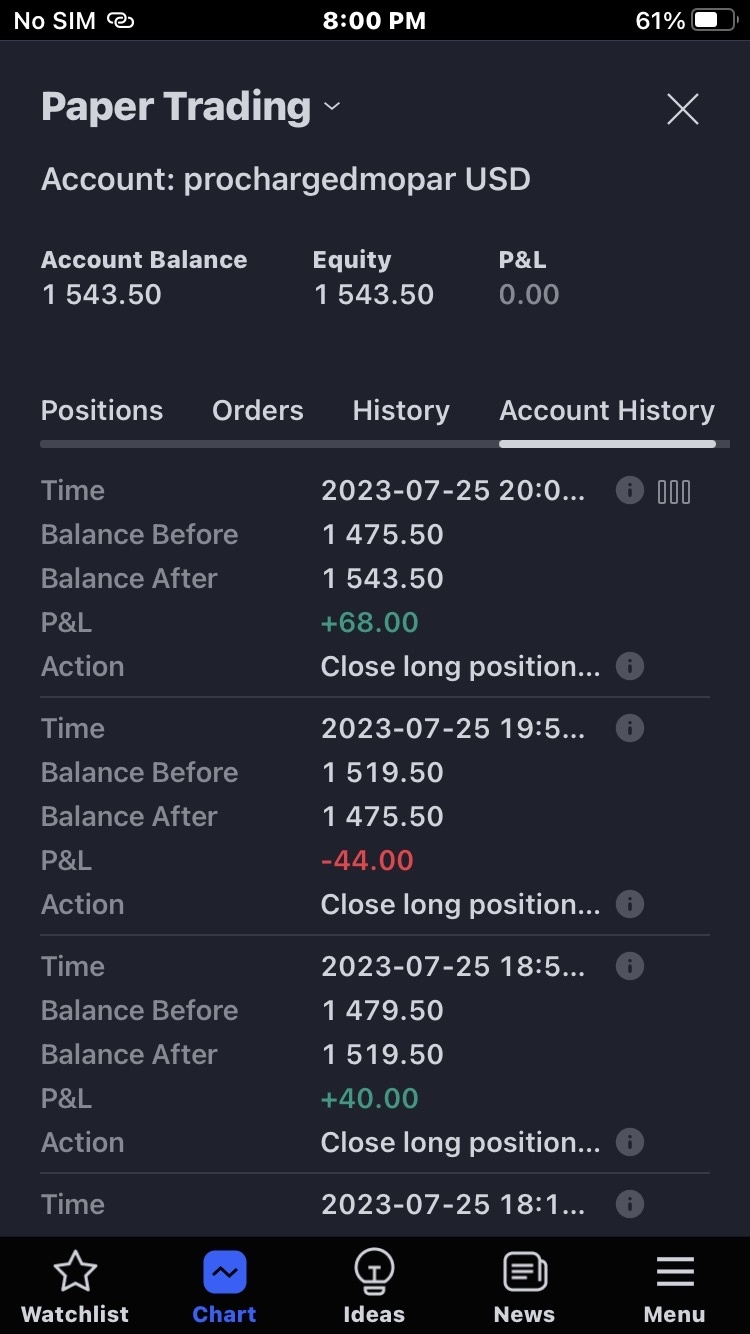Screen dimensions: 750x1334
Task: Click info icon on -44.00 Action row
Action: [629, 904]
